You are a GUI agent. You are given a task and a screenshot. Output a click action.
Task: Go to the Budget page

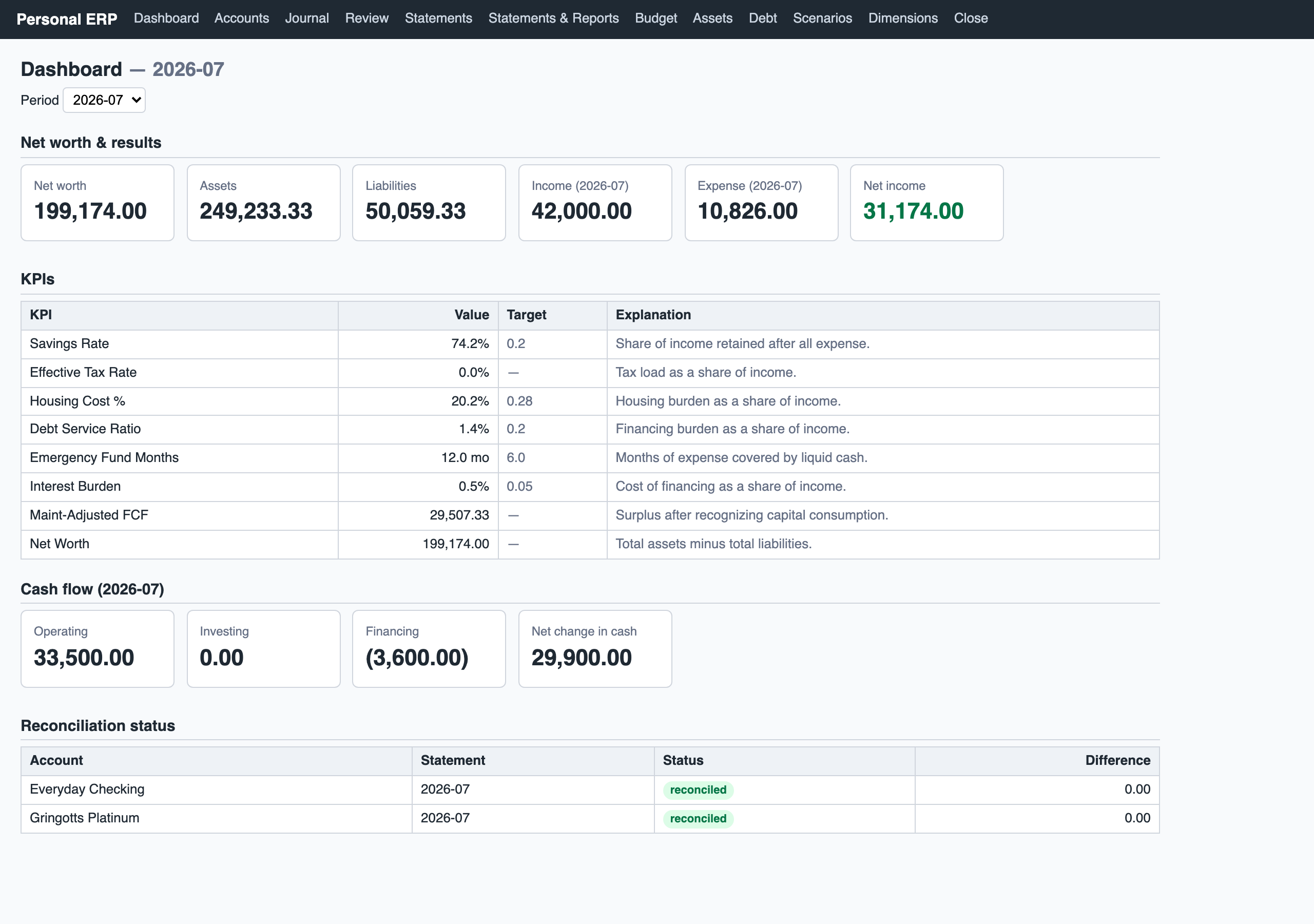coord(656,18)
